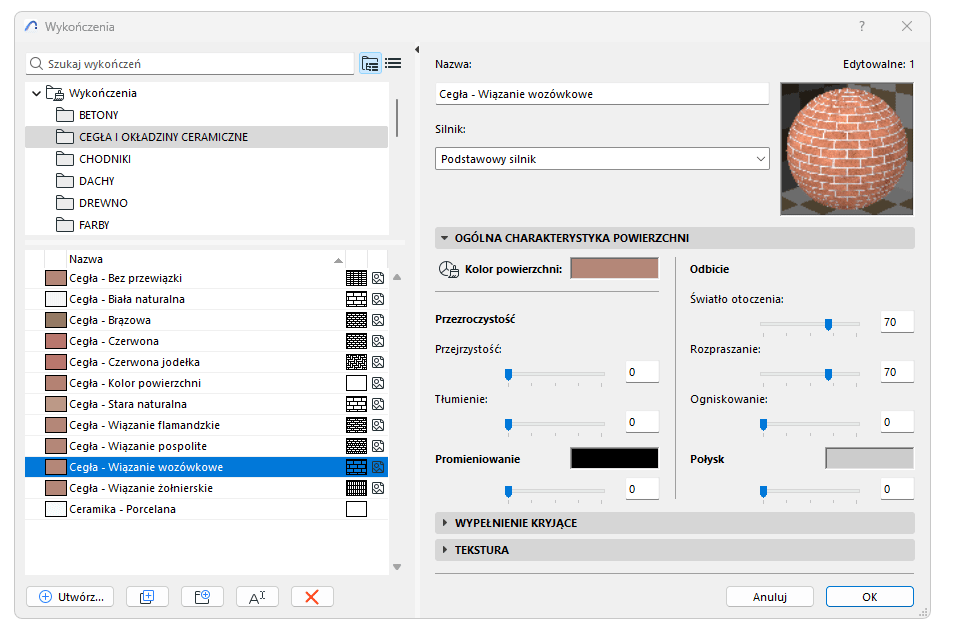Click hatch icon of Cegła - Biała naturalna
Image resolution: width=961 pixels, height=636 pixels.
click(356, 299)
